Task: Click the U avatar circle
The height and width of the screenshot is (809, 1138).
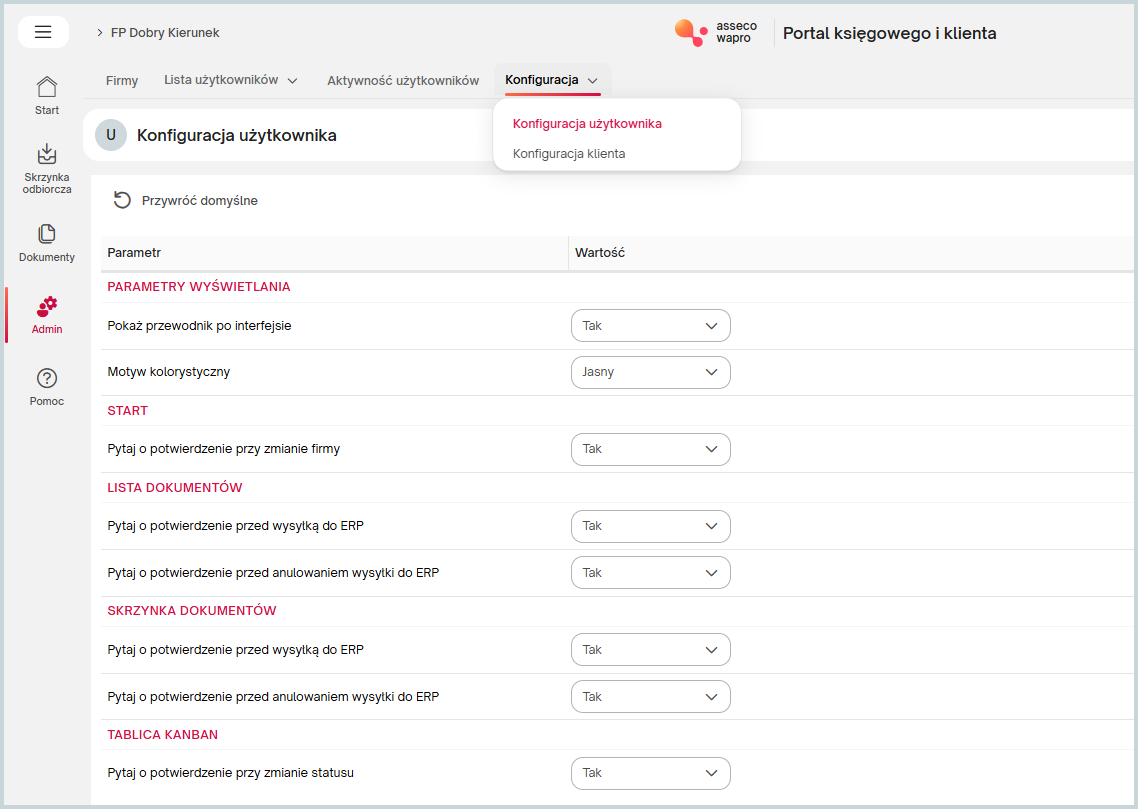Action: point(111,135)
